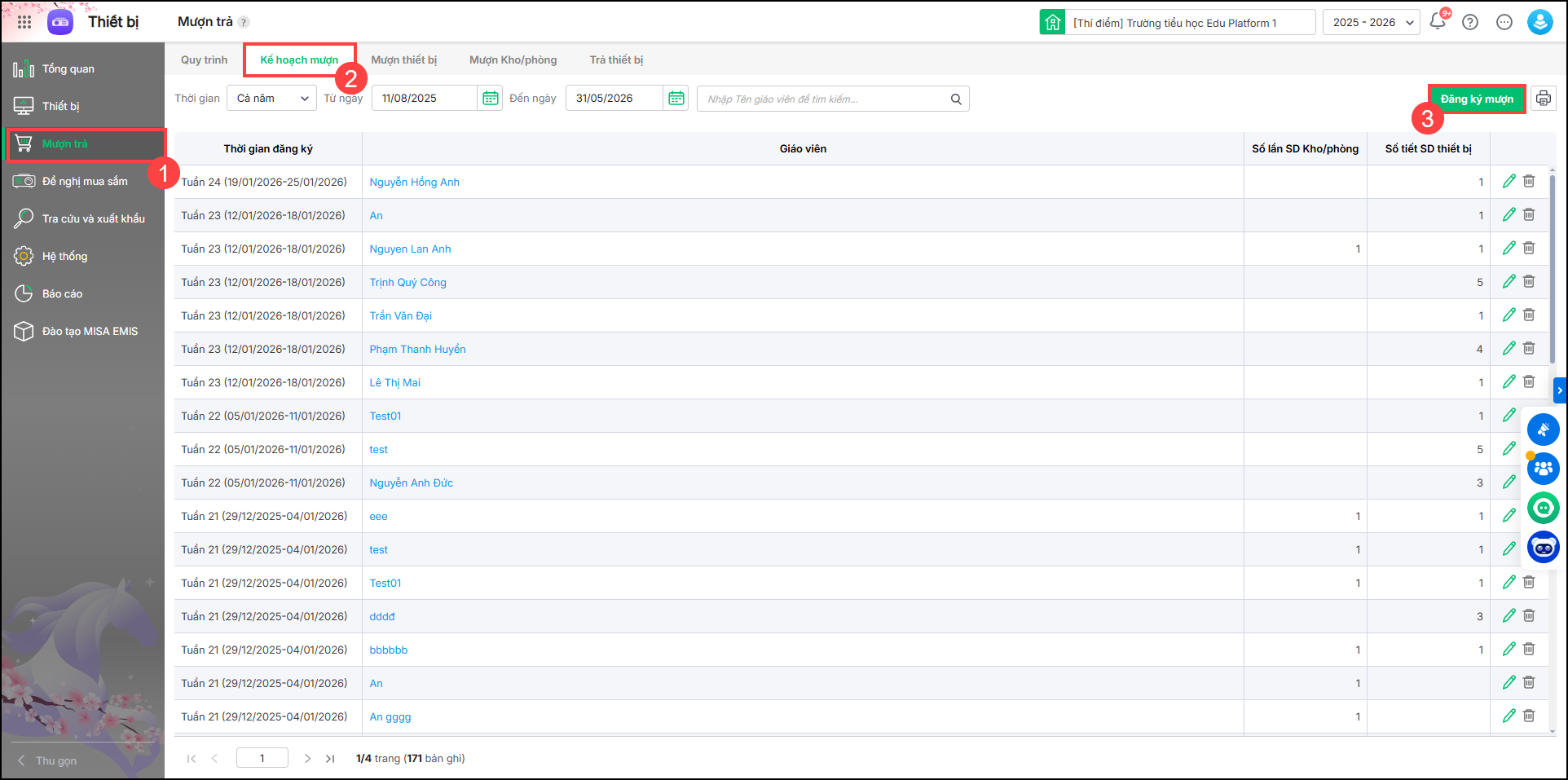Expand the blue side panel arrow
The image size is (1568, 780).
point(1560,390)
